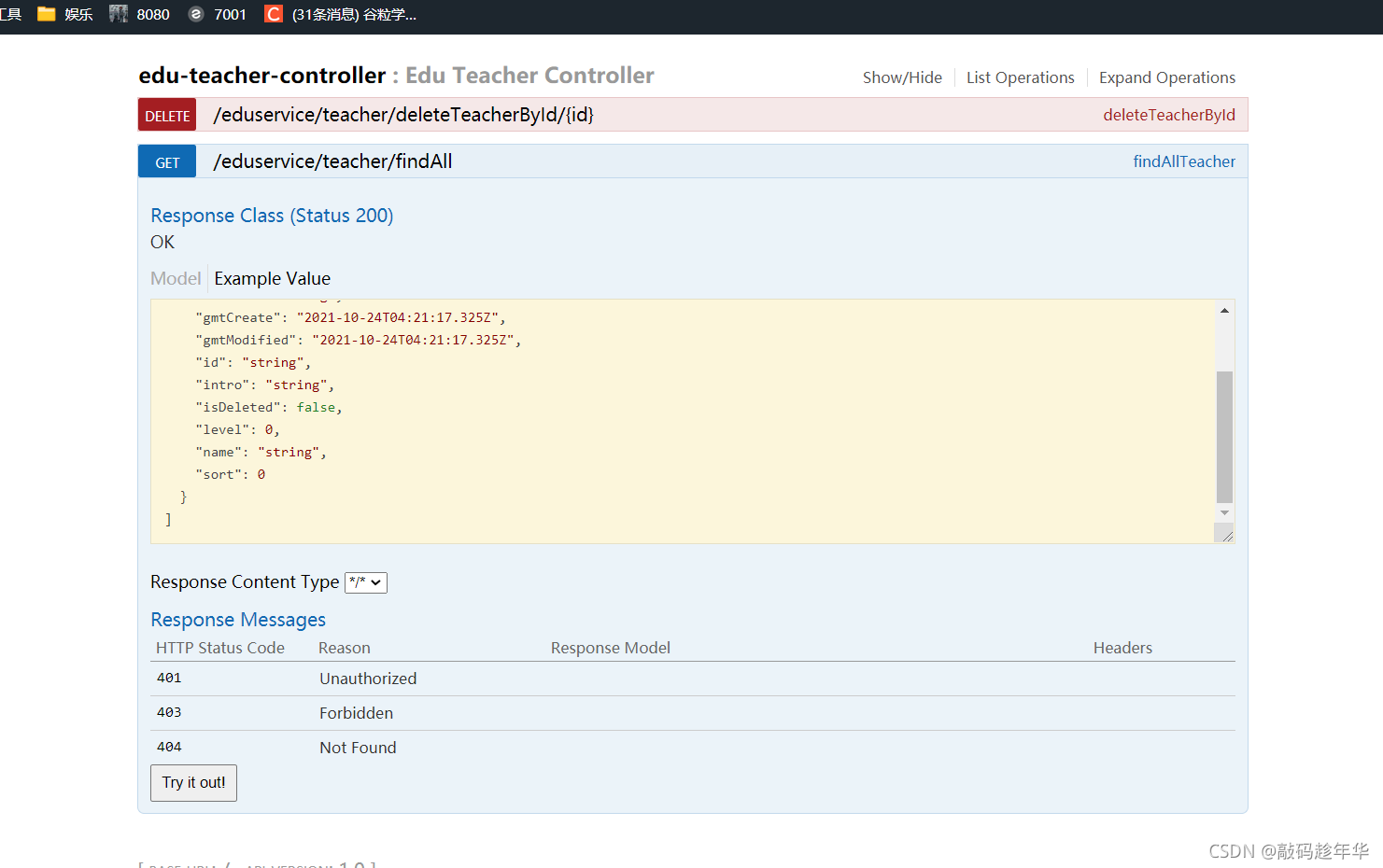The height and width of the screenshot is (868, 1383).
Task: Click the "intro": "string" line
Action: 264,385
